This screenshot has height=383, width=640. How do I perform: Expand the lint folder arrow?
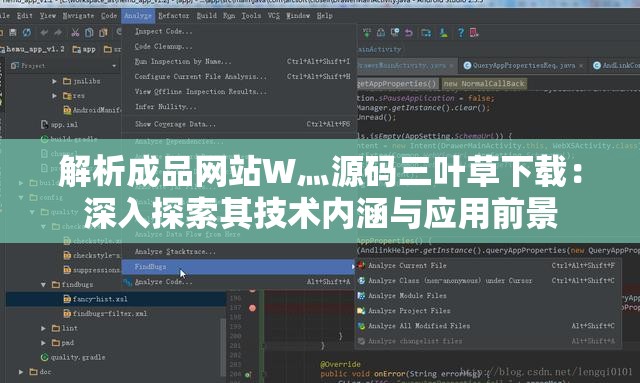pyautogui.click(x=43, y=328)
